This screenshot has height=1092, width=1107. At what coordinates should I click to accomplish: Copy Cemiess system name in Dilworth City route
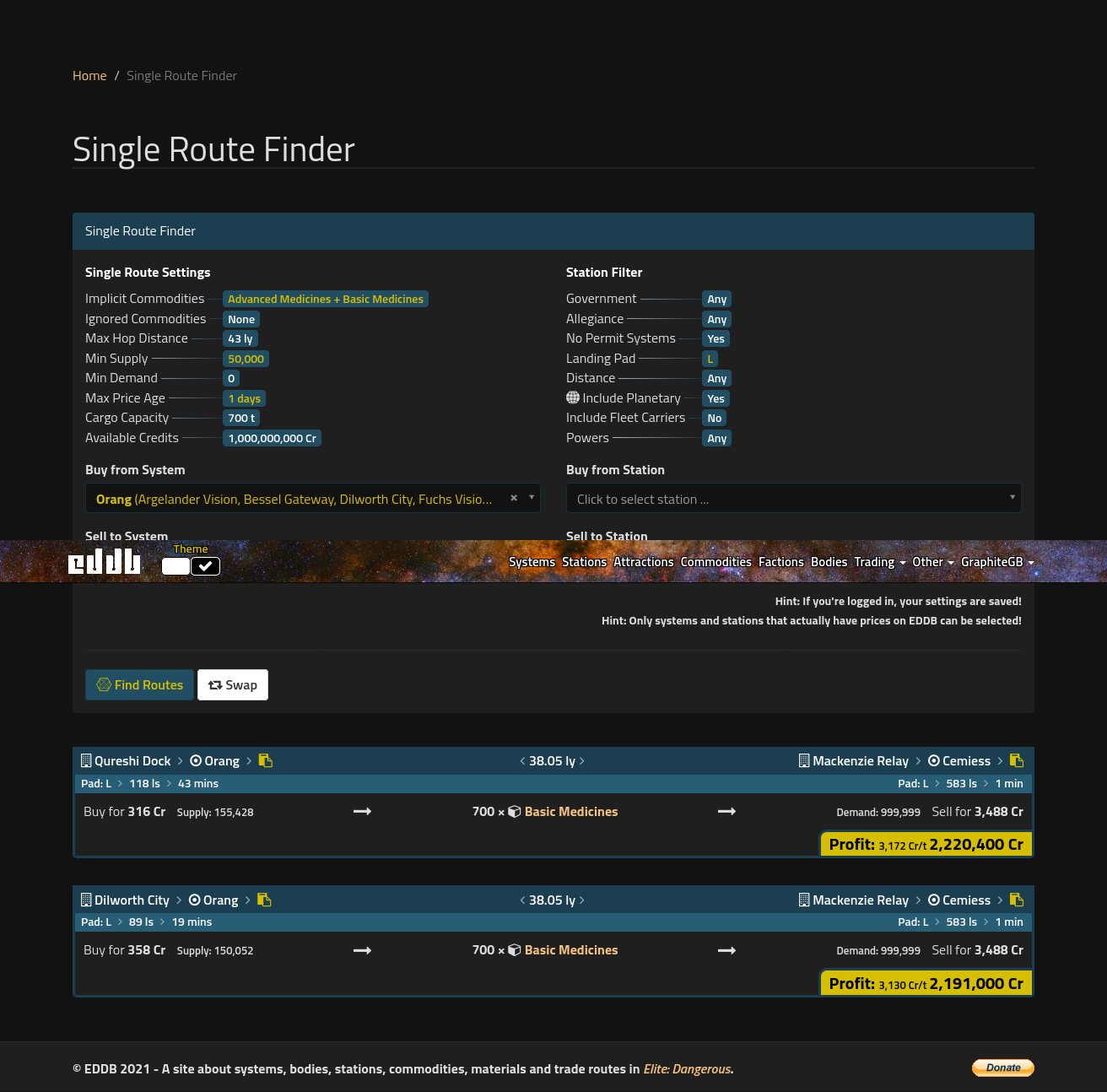(1017, 900)
